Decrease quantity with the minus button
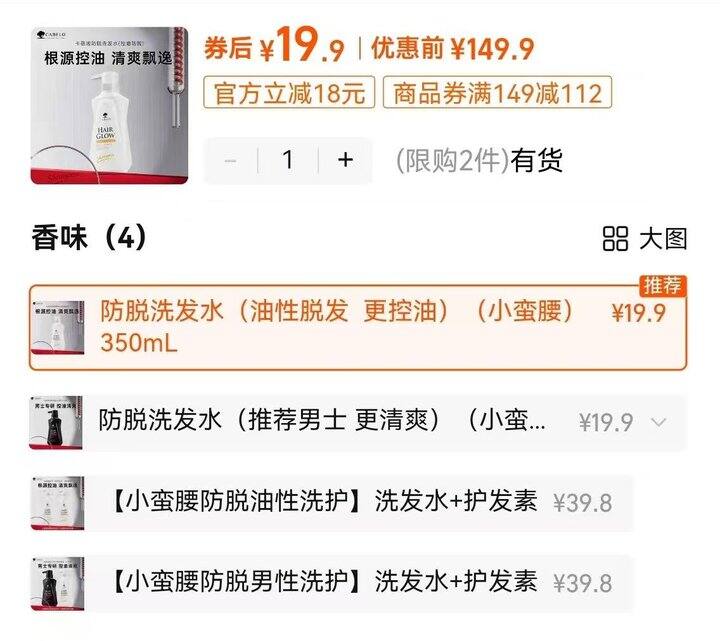 [231, 160]
